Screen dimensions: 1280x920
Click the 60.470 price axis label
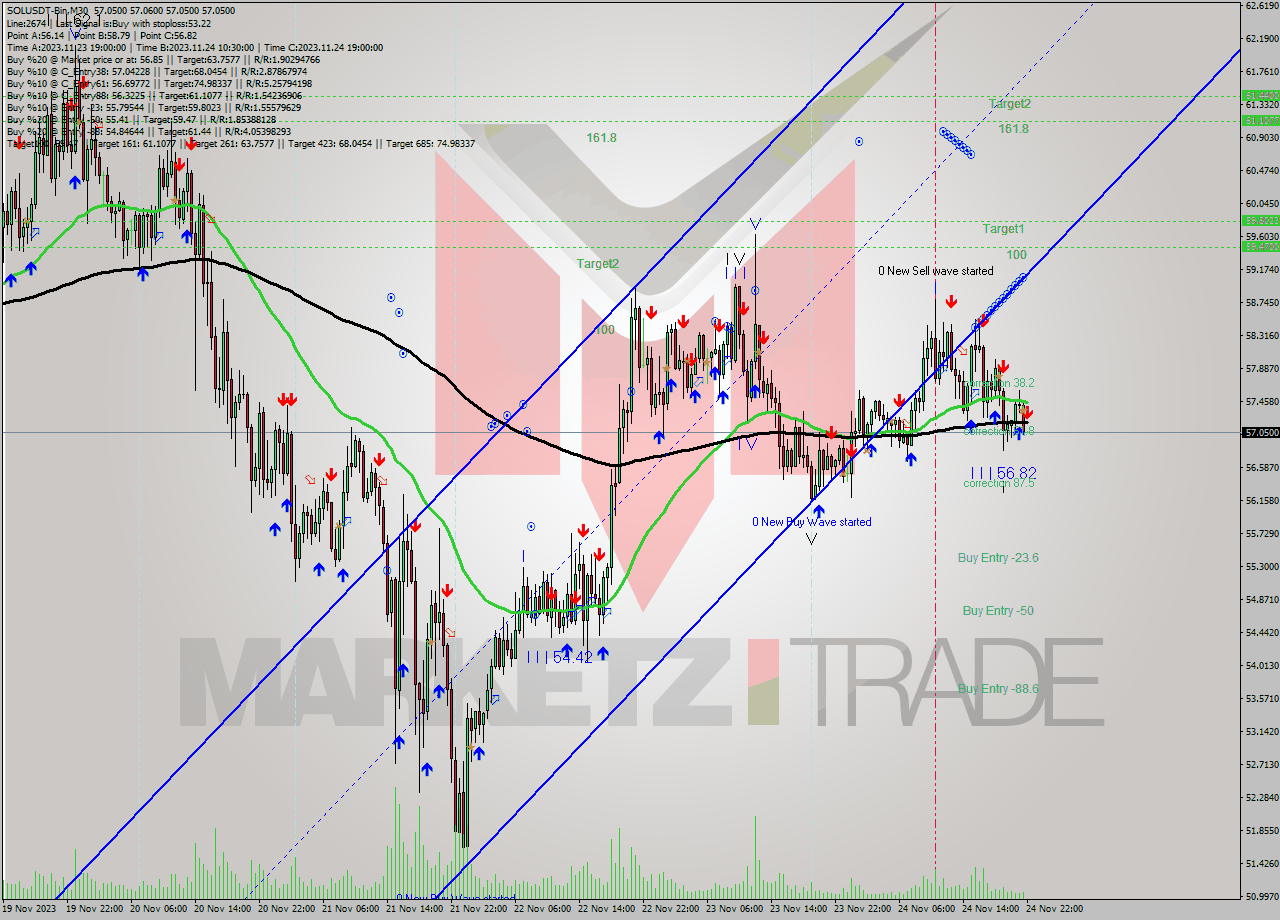tap(1260, 171)
